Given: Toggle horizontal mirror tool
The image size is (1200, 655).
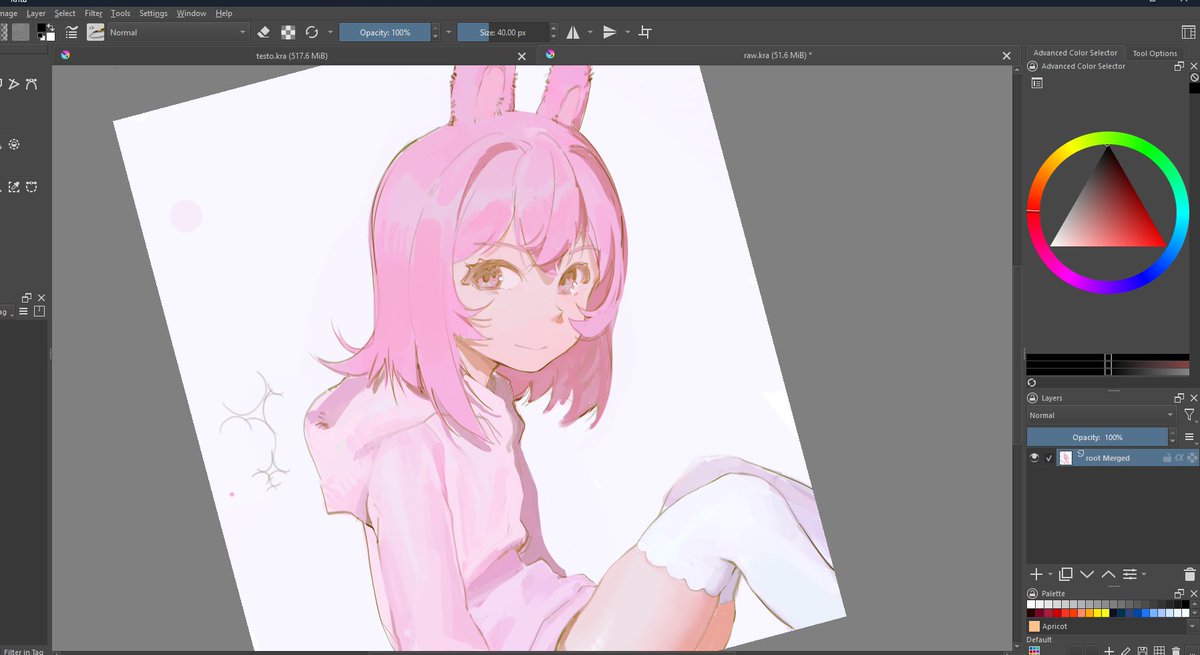Looking at the screenshot, I should pyautogui.click(x=573, y=32).
